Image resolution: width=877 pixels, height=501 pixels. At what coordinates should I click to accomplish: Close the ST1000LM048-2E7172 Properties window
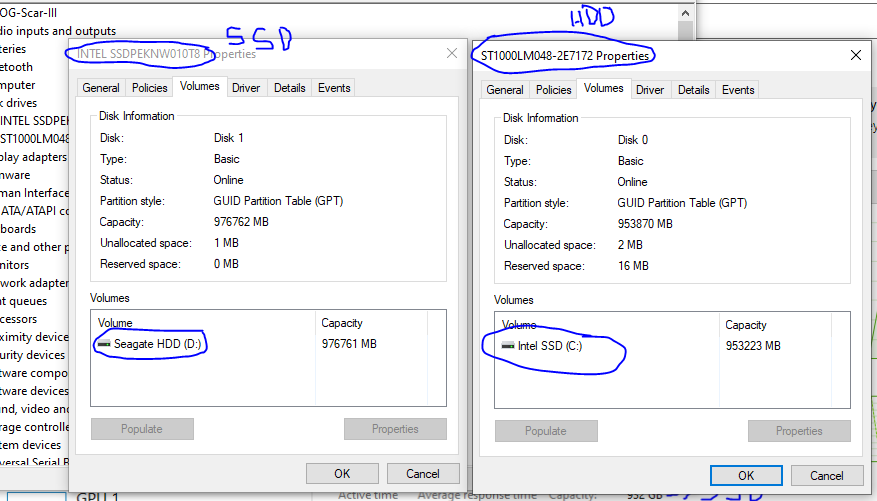(x=856, y=55)
